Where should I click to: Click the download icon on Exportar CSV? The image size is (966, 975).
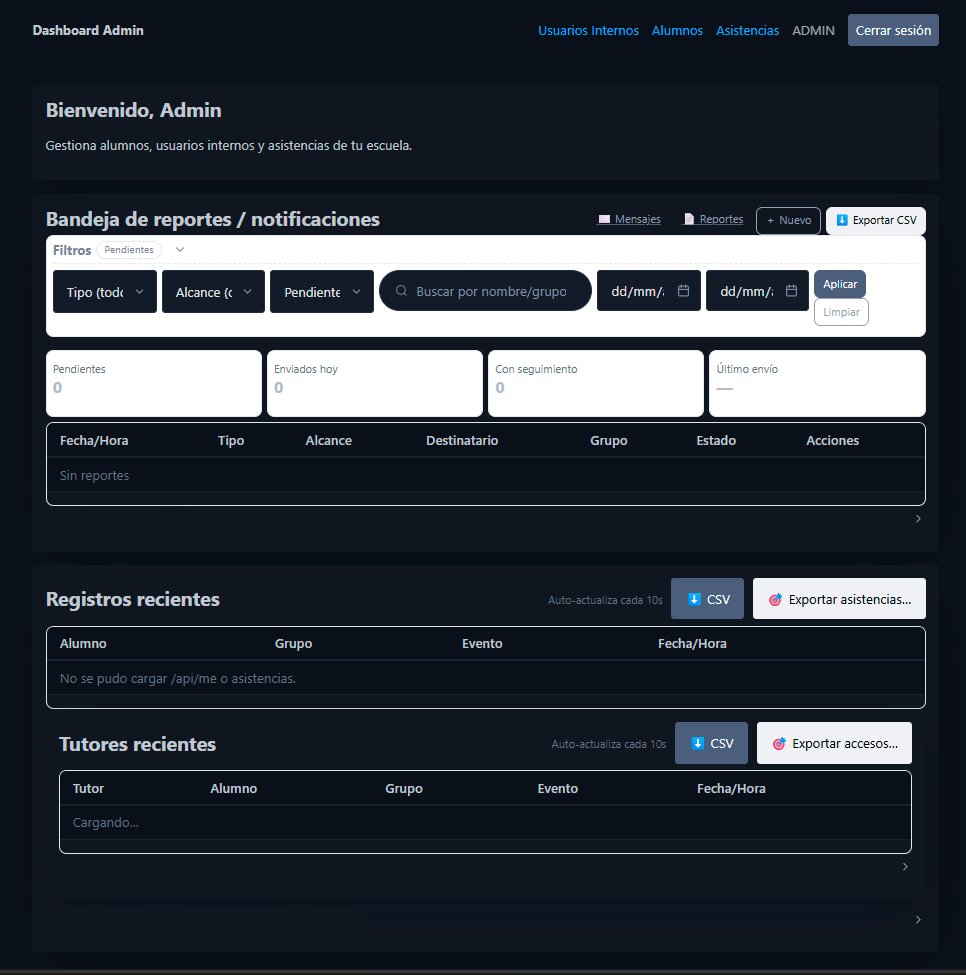point(841,220)
